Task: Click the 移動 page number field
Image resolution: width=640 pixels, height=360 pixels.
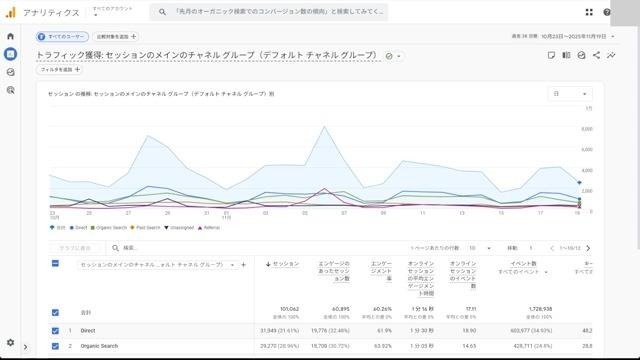Action: pos(531,248)
